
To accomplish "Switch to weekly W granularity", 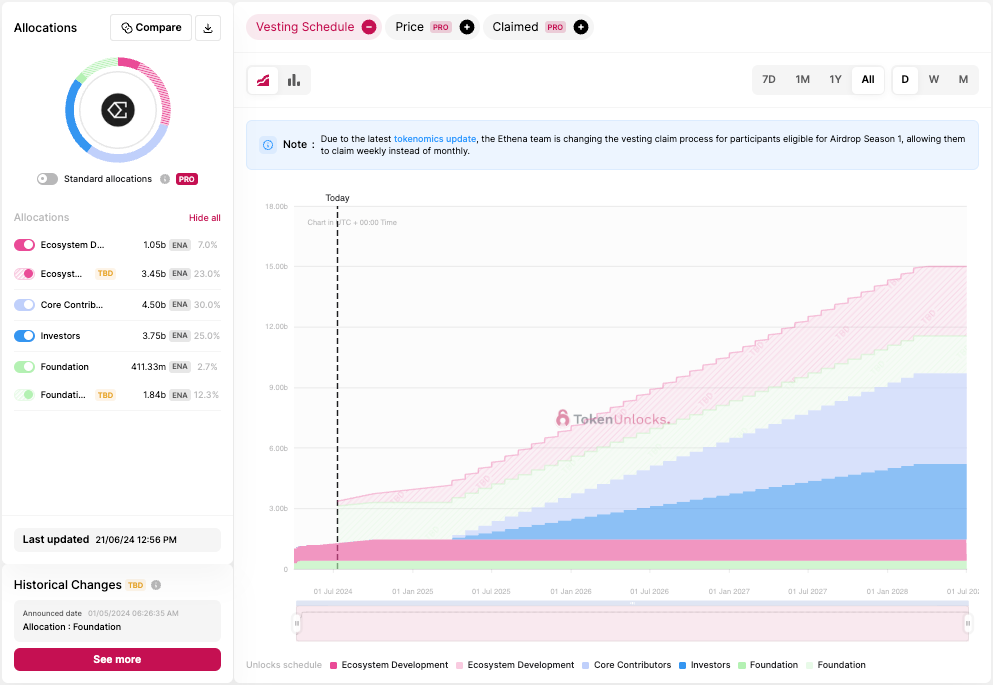I will pyautogui.click(x=933, y=80).
